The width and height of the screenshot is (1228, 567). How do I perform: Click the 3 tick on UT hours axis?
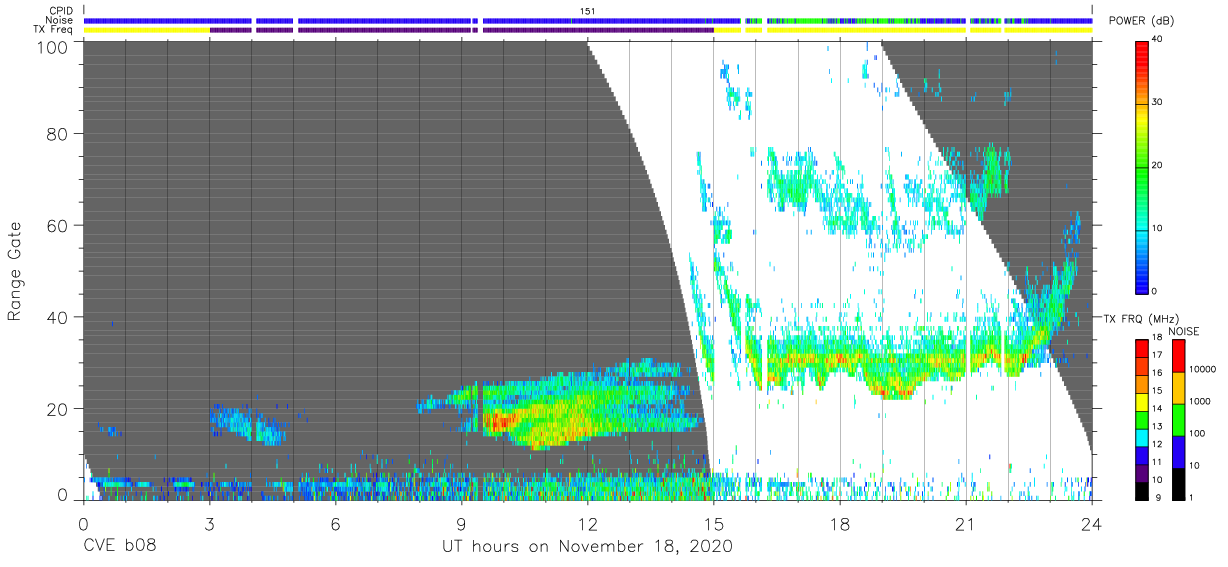[209, 524]
